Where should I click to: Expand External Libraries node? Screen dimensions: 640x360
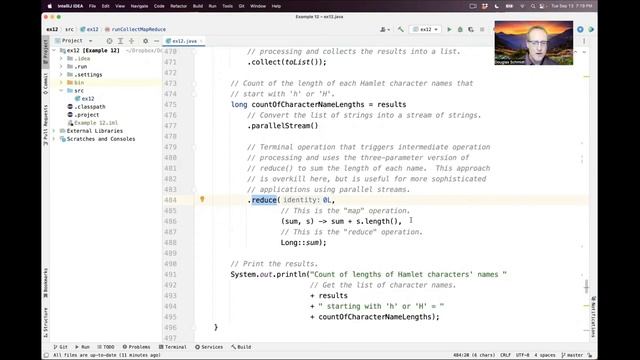coord(54,131)
